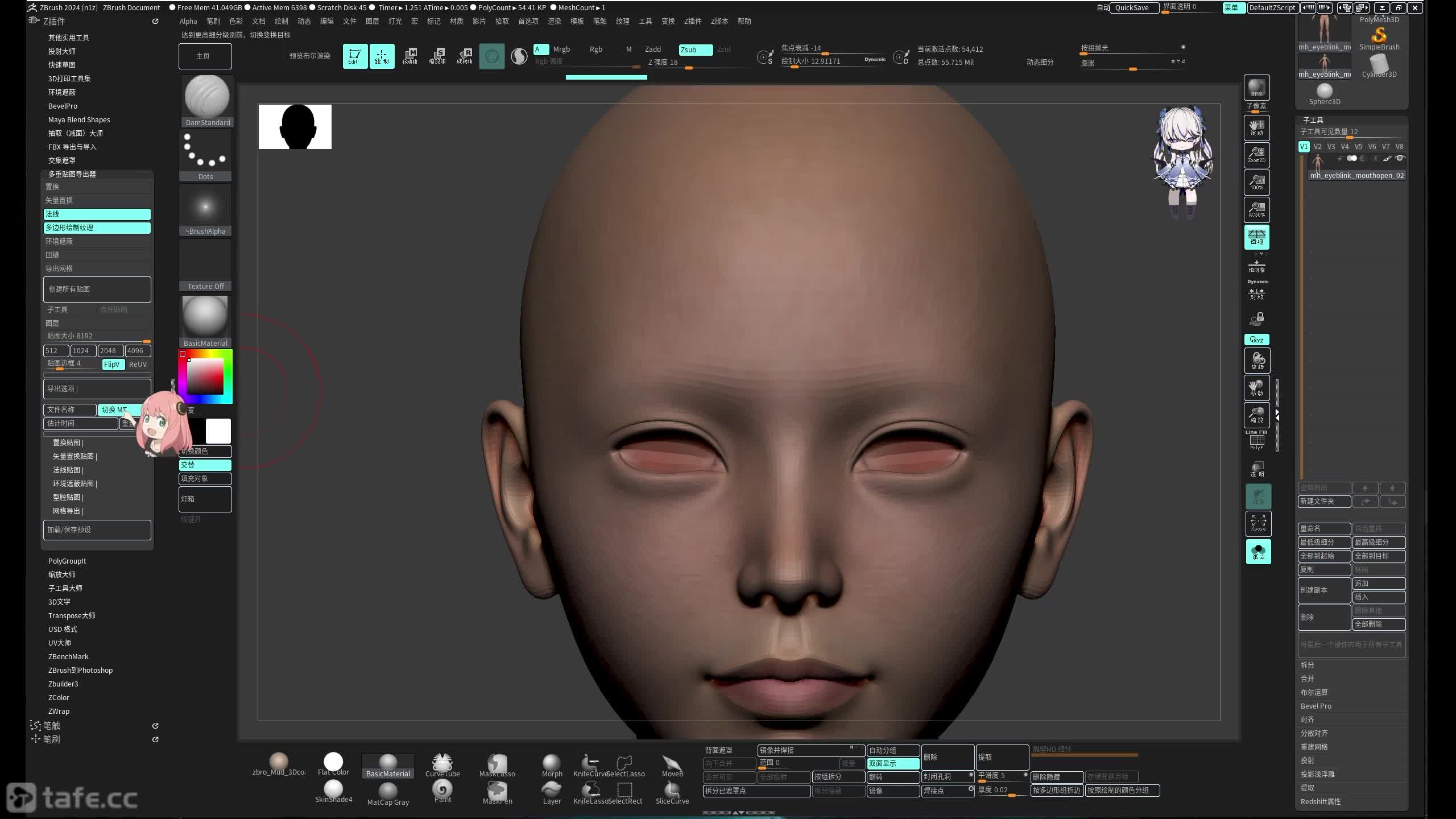Click the AC50% half-size icon
Image resolution: width=1456 pixels, height=819 pixels.
coord(1256,209)
